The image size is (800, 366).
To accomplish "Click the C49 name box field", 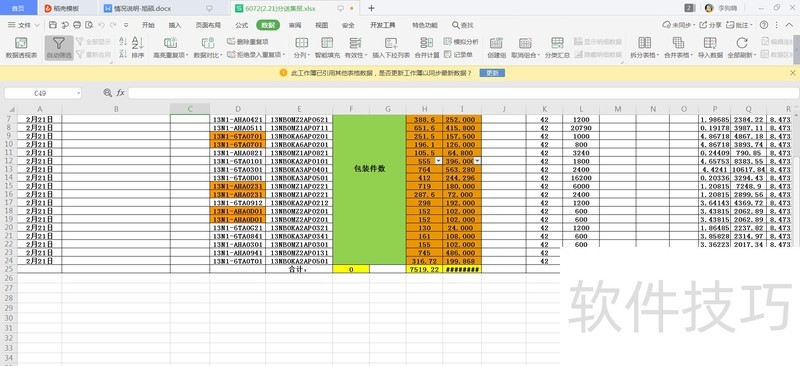I will pyautogui.click(x=39, y=93).
